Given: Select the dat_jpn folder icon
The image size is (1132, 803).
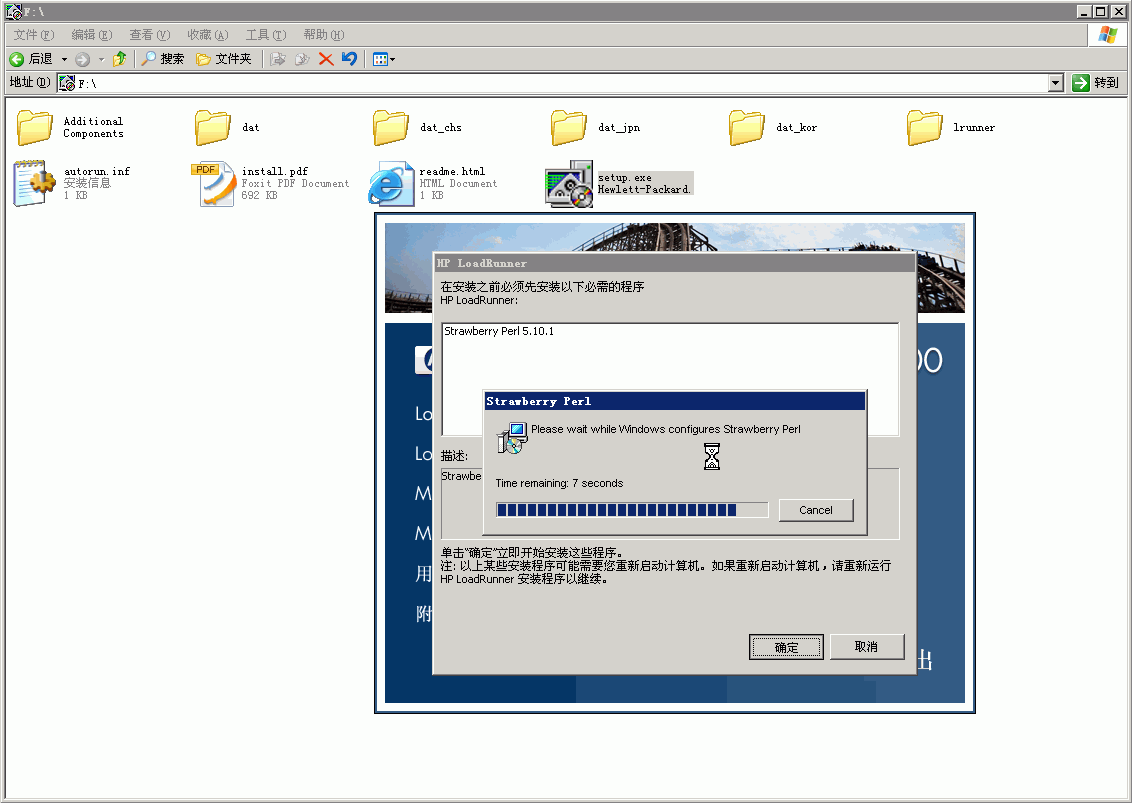Looking at the screenshot, I should [x=569, y=128].
